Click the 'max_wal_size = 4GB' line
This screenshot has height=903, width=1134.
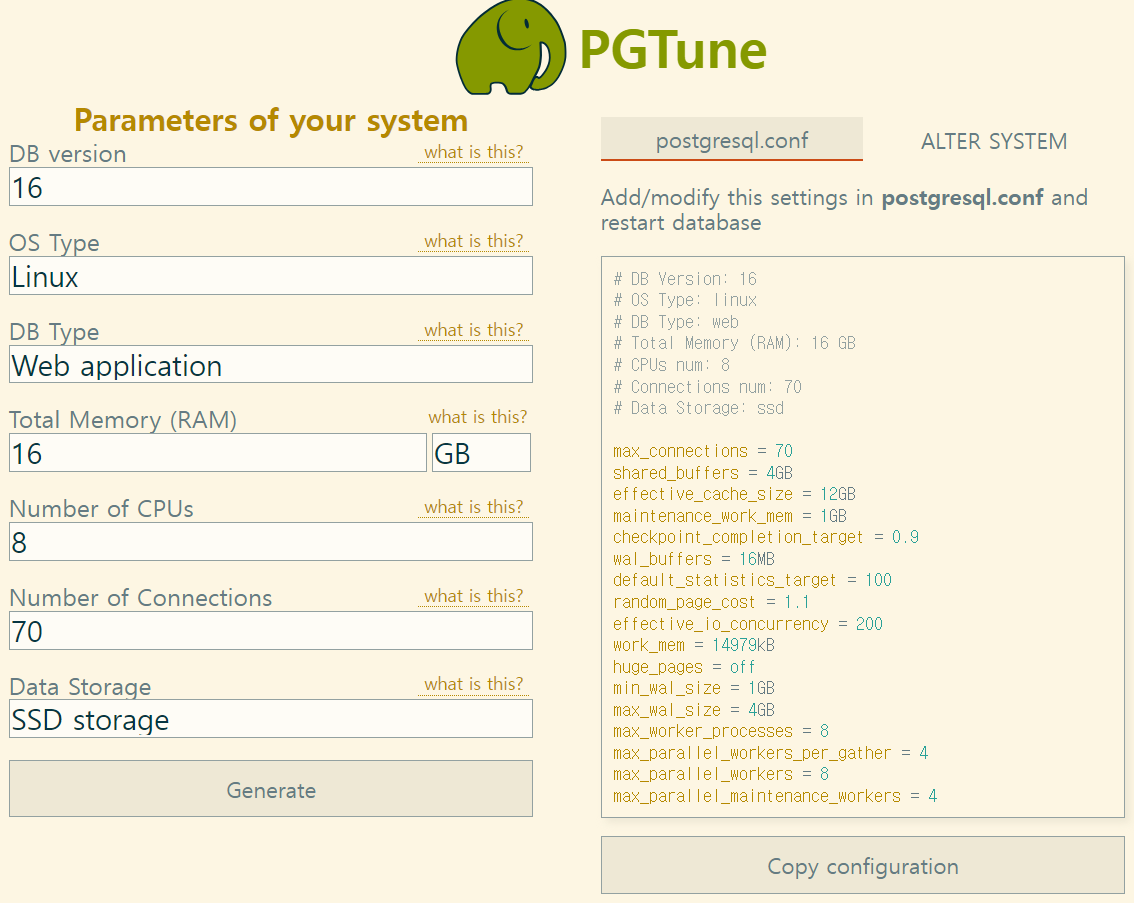tap(694, 710)
